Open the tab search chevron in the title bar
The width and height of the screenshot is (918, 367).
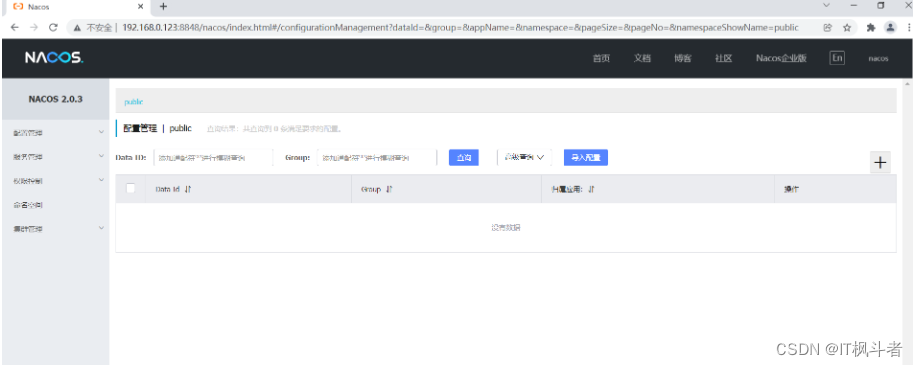tap(827, 5)
